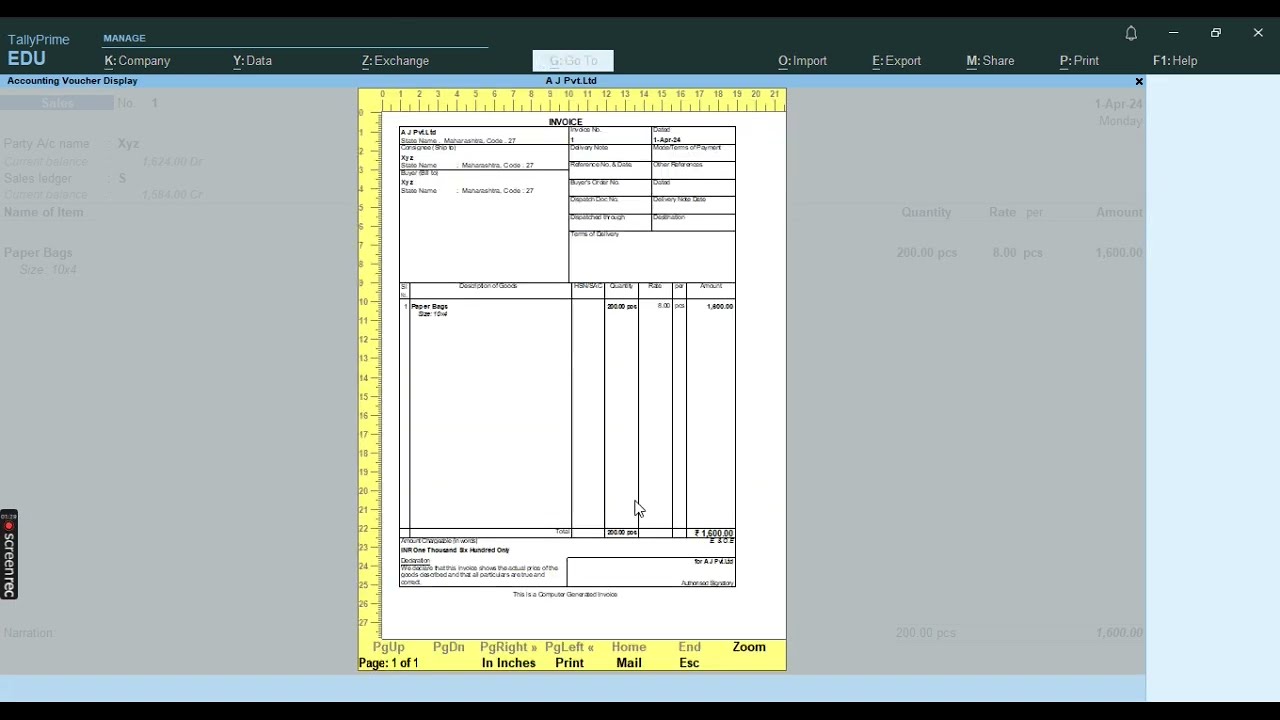This screenshot has width=1280, height=720.
Task: Click the screenrec recorder widget
Action: [x=9, y=555]
